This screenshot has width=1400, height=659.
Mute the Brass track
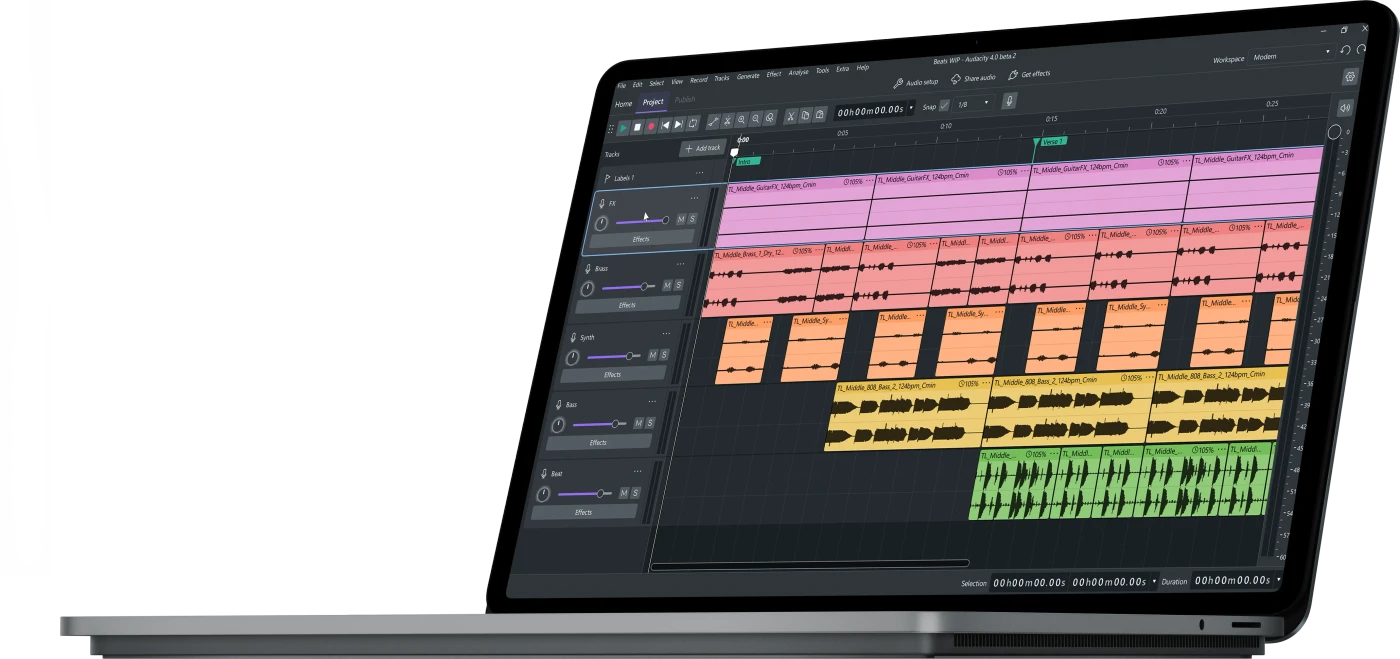[x=667, y=286]
